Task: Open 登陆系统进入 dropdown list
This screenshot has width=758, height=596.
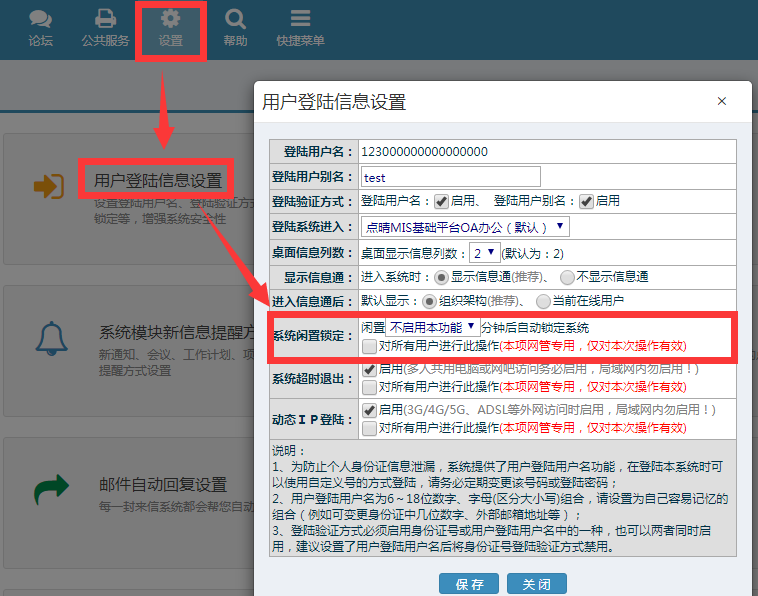Action: [465, 227]
